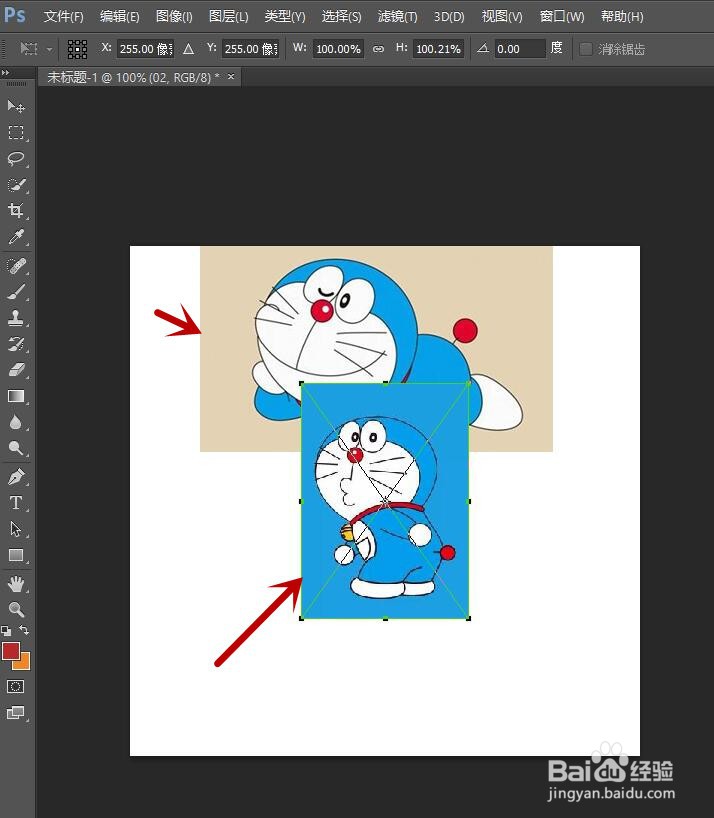Open the 文件(F) menu
The height and width of the screenshot is (818, 714).
[64, 17]
